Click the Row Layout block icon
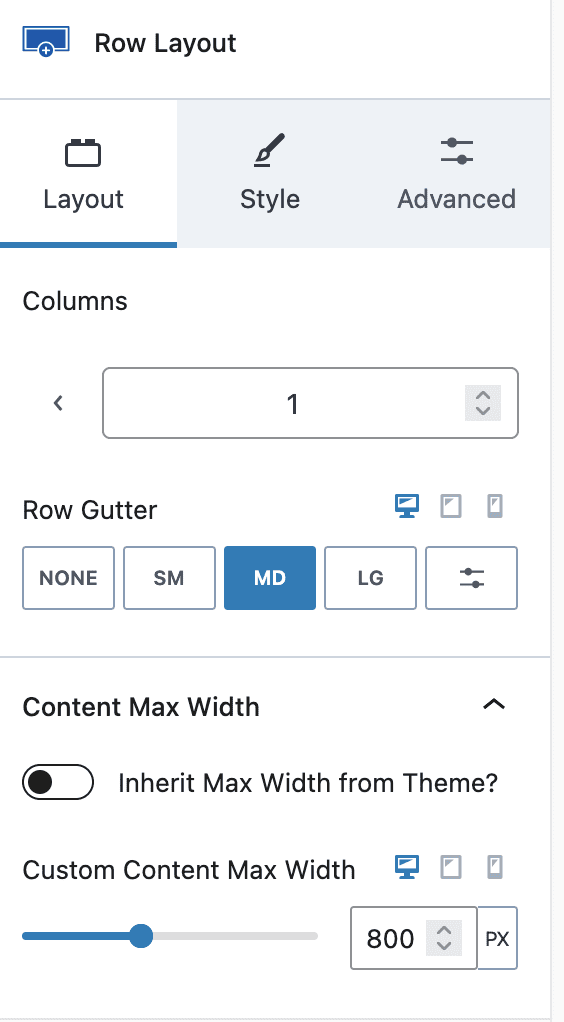This screenshot has width=564, height=1022. coord(46,42)
